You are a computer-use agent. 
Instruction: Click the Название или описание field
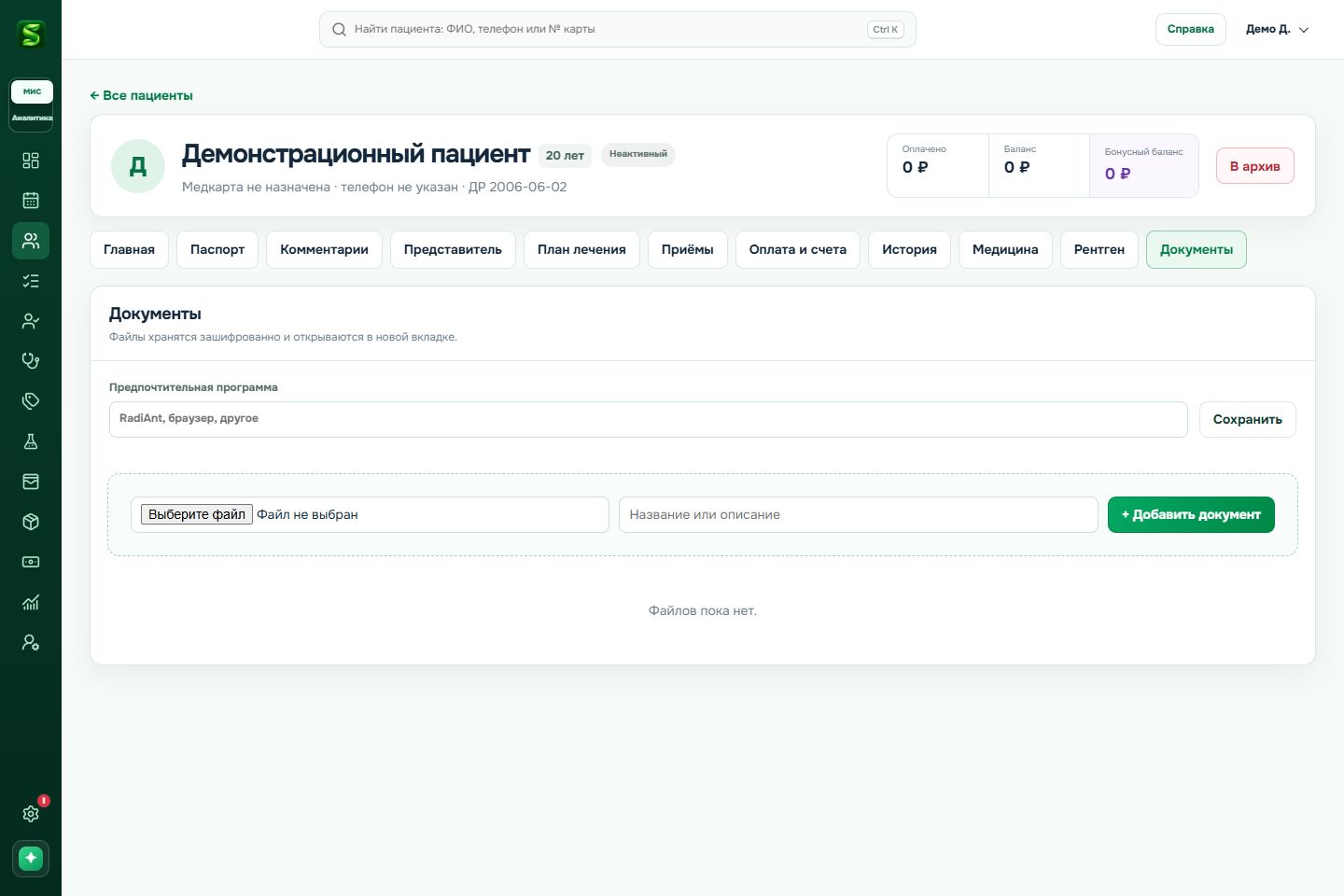(859, 515)
